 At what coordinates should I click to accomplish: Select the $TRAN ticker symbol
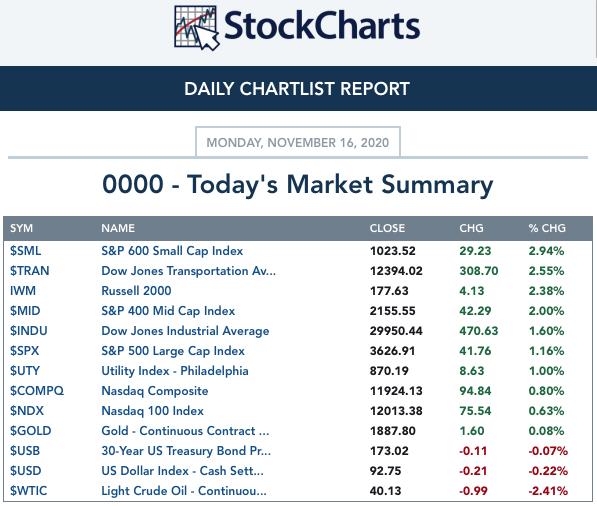30,271
